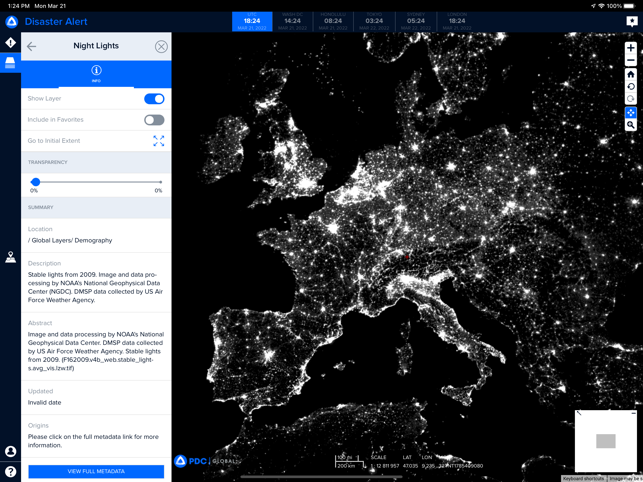Click the map scale value readout

pos(385,466)
